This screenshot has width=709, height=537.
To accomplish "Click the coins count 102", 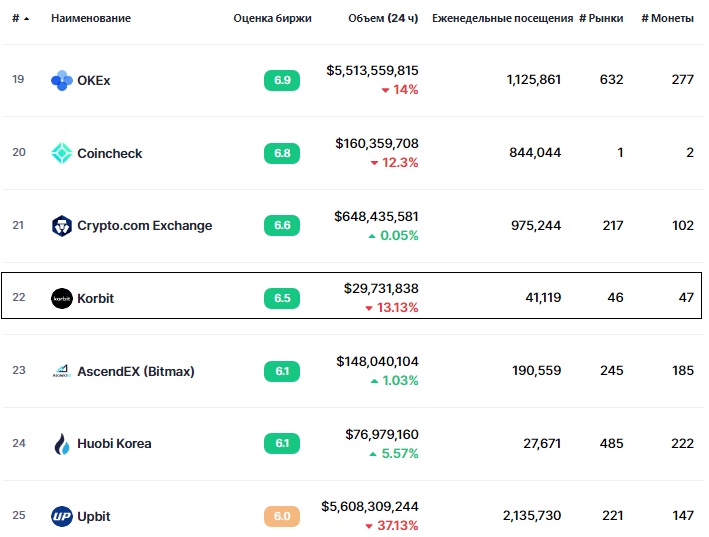I will [x=683, y=226].
